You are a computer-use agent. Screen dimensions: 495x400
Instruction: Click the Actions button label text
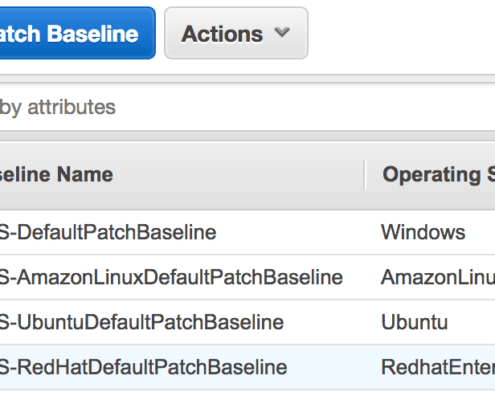(222, 34)
